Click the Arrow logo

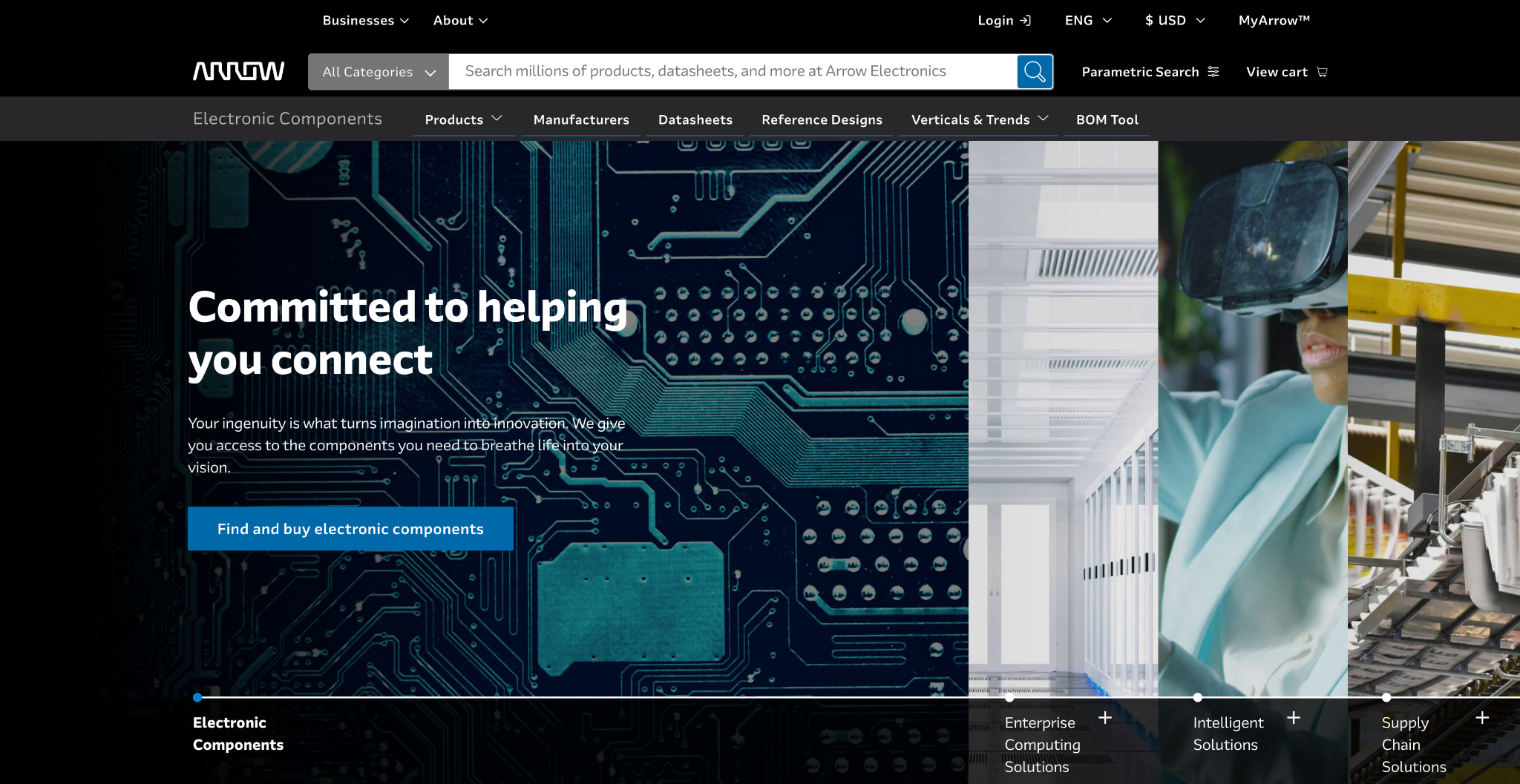coord(238,71)
